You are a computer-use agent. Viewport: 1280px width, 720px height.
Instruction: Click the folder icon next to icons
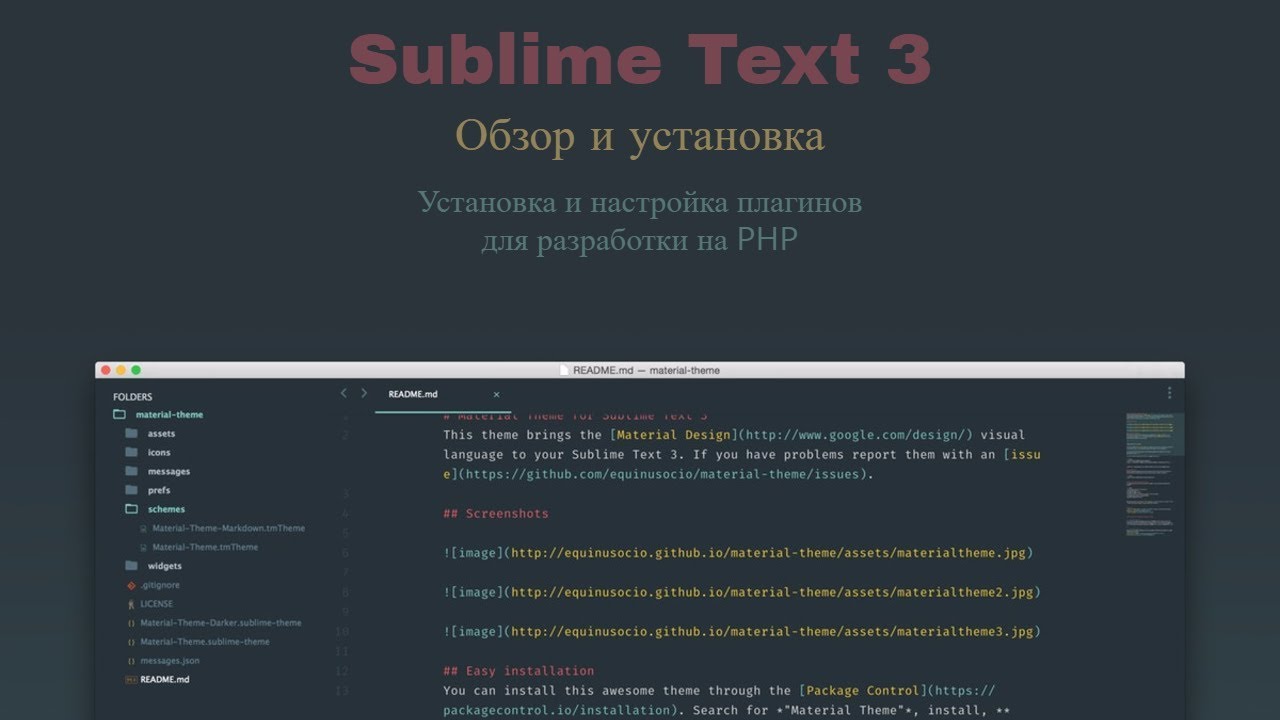[131, 453]
